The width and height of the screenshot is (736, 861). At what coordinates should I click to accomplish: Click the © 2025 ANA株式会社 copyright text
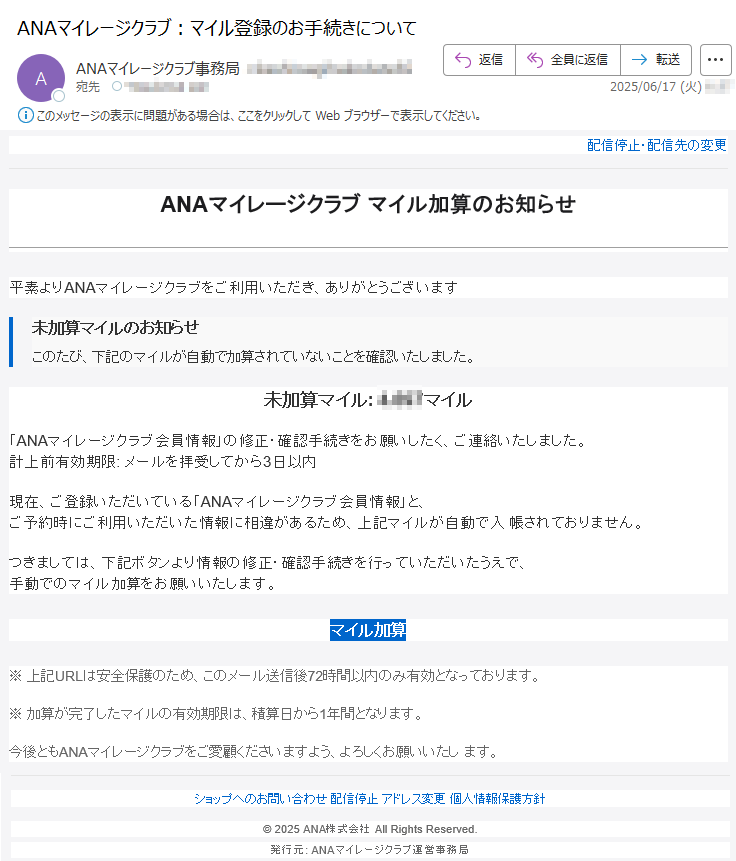pyautogui.click(x=370, y=829)
